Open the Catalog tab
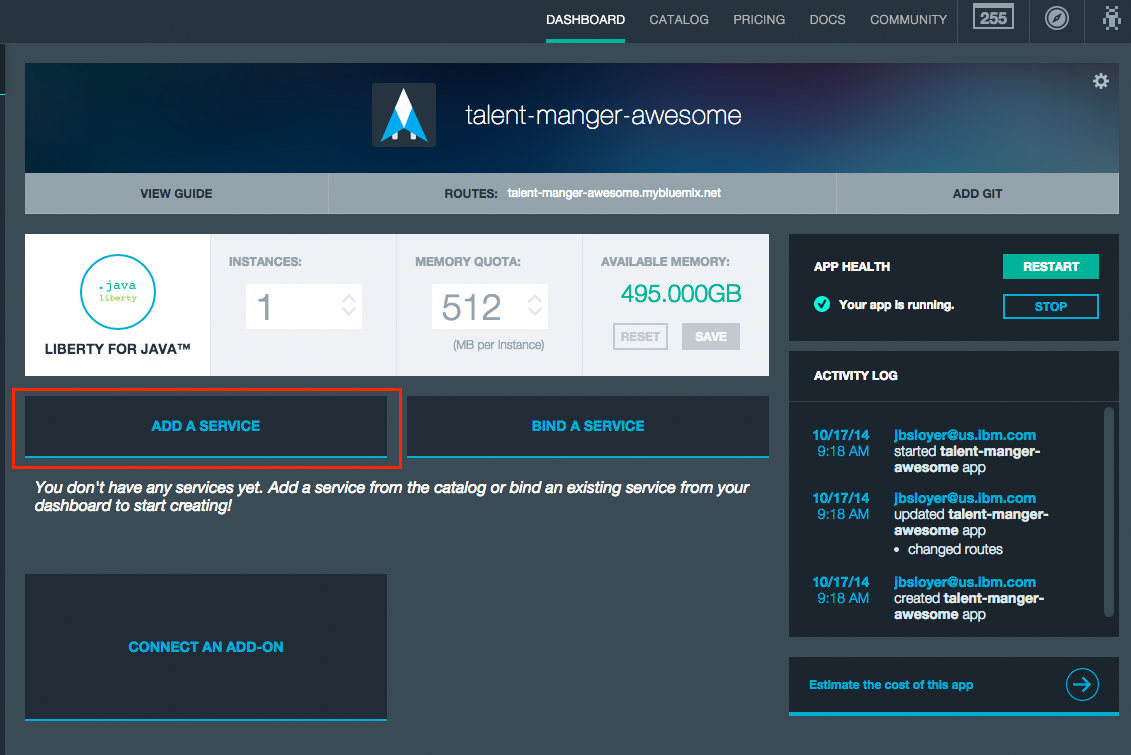This screenshot has width=1131, height=755. pyautogui.click(x=679, y=20)
